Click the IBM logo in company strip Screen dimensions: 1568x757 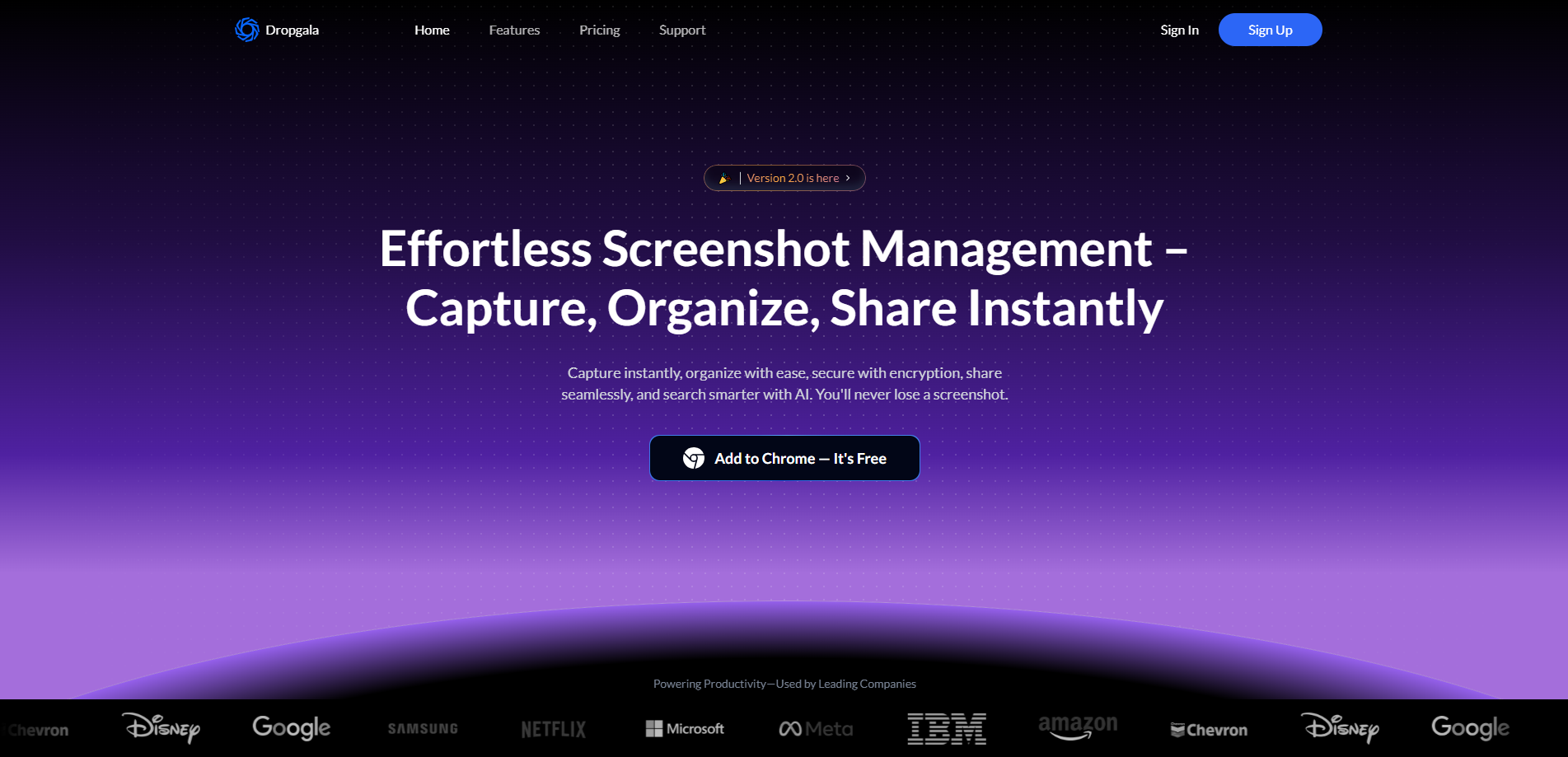[x=947, y=729]
